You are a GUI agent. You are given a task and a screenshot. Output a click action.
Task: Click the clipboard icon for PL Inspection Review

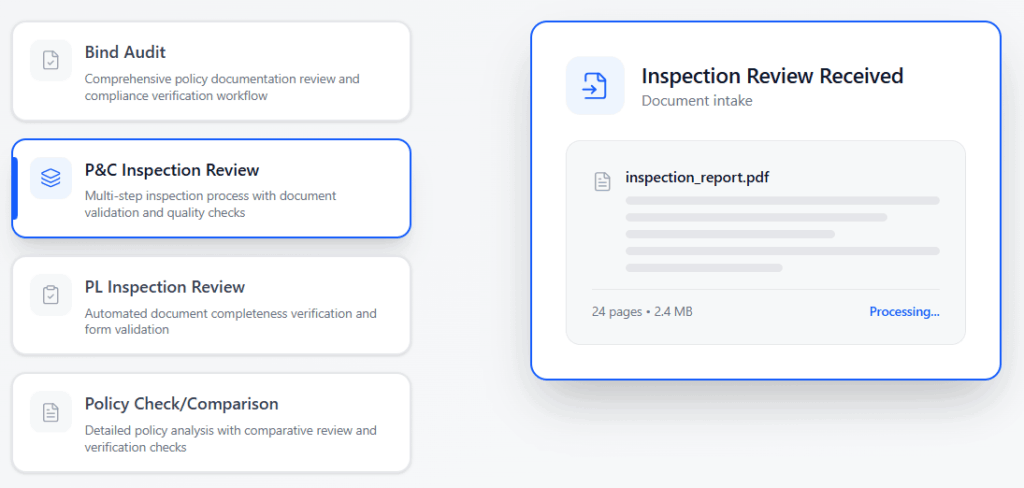click(51, 295)
